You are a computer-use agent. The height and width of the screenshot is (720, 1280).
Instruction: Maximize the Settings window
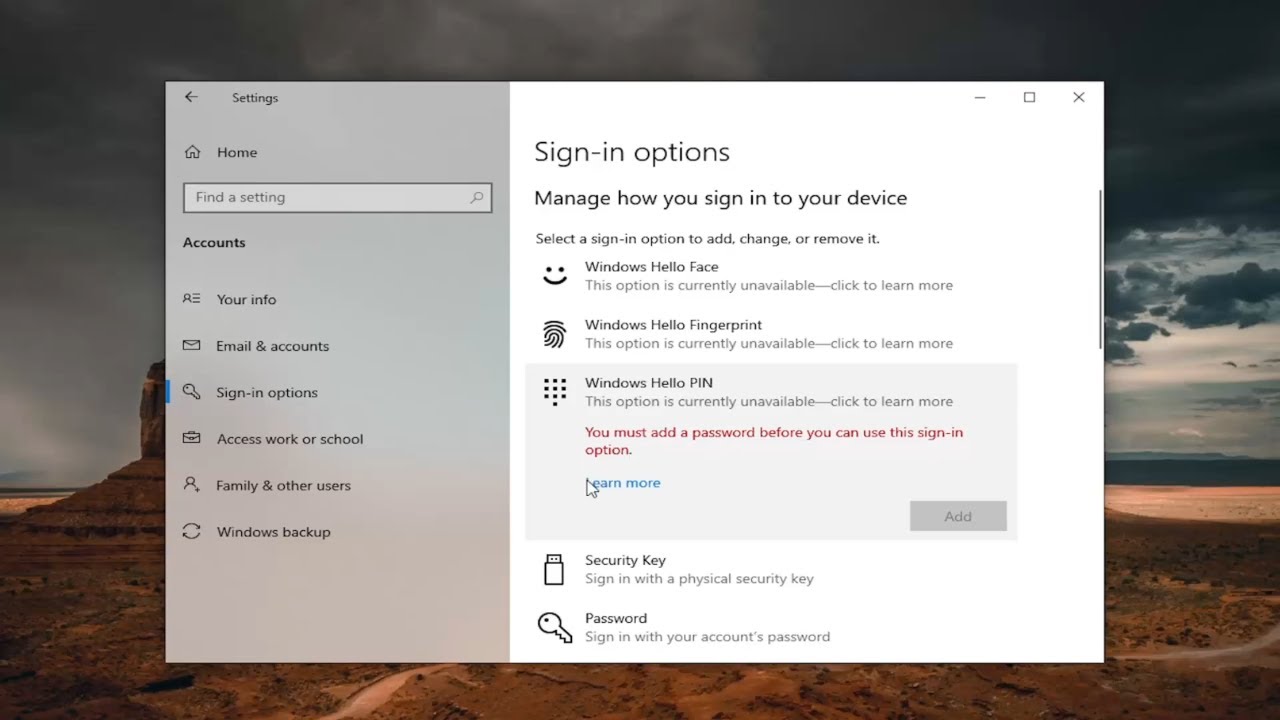(1029, 97)
